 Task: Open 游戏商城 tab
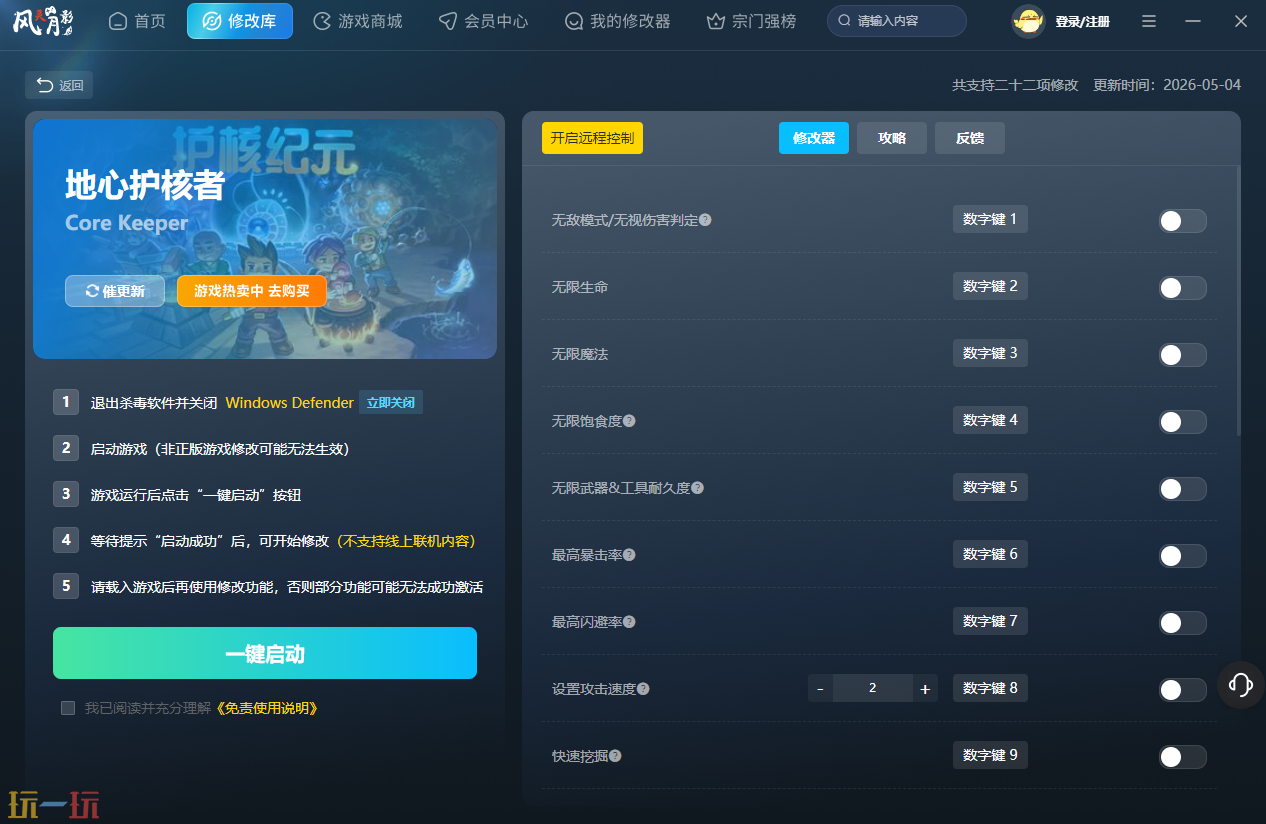358,21
